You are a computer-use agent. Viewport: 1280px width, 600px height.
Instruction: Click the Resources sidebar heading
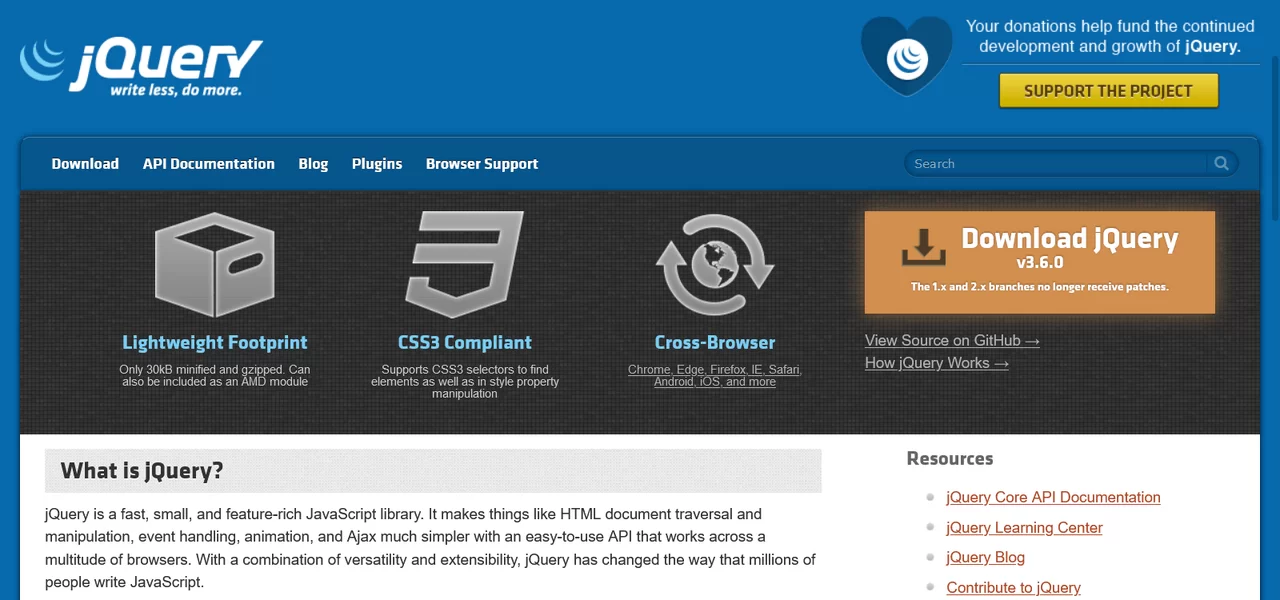950,458
